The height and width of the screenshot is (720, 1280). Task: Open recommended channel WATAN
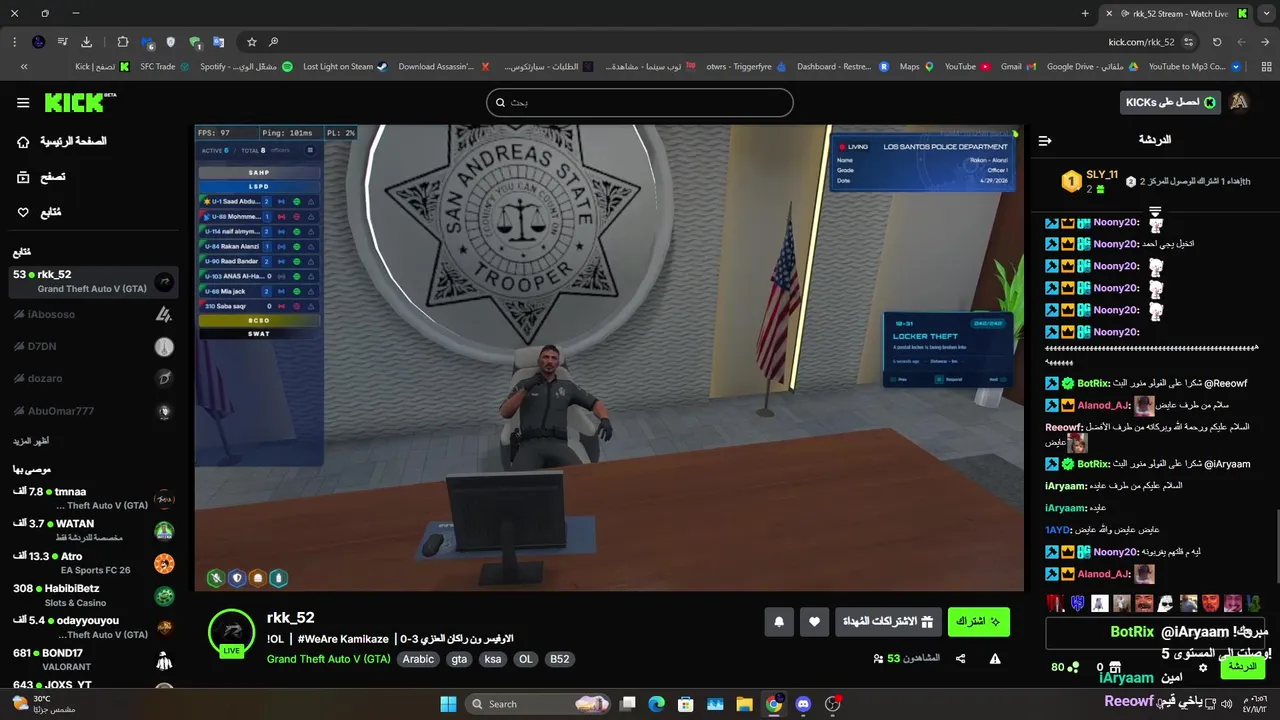(94, 530)
